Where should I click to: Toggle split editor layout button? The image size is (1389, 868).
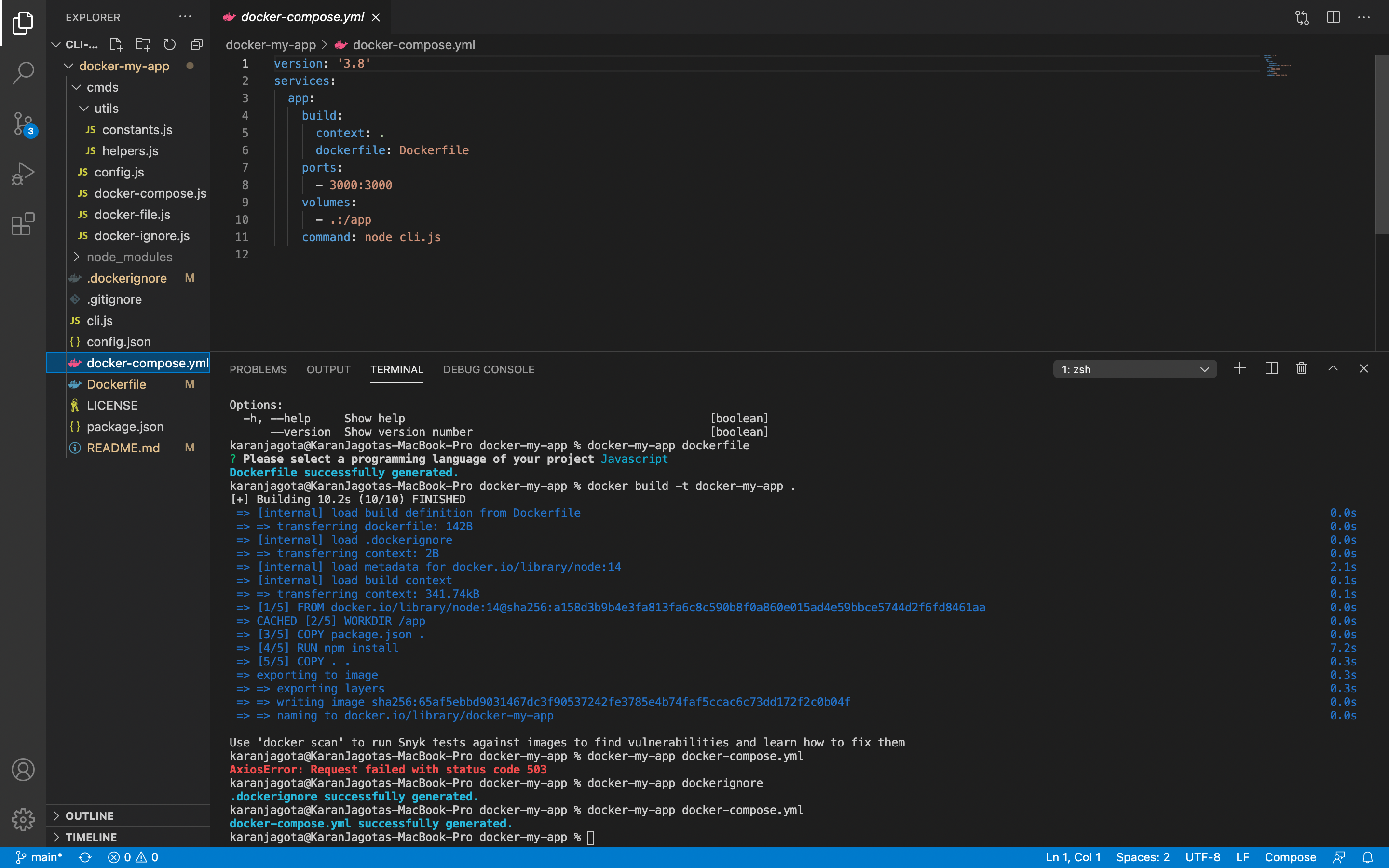coord(1333,17)
